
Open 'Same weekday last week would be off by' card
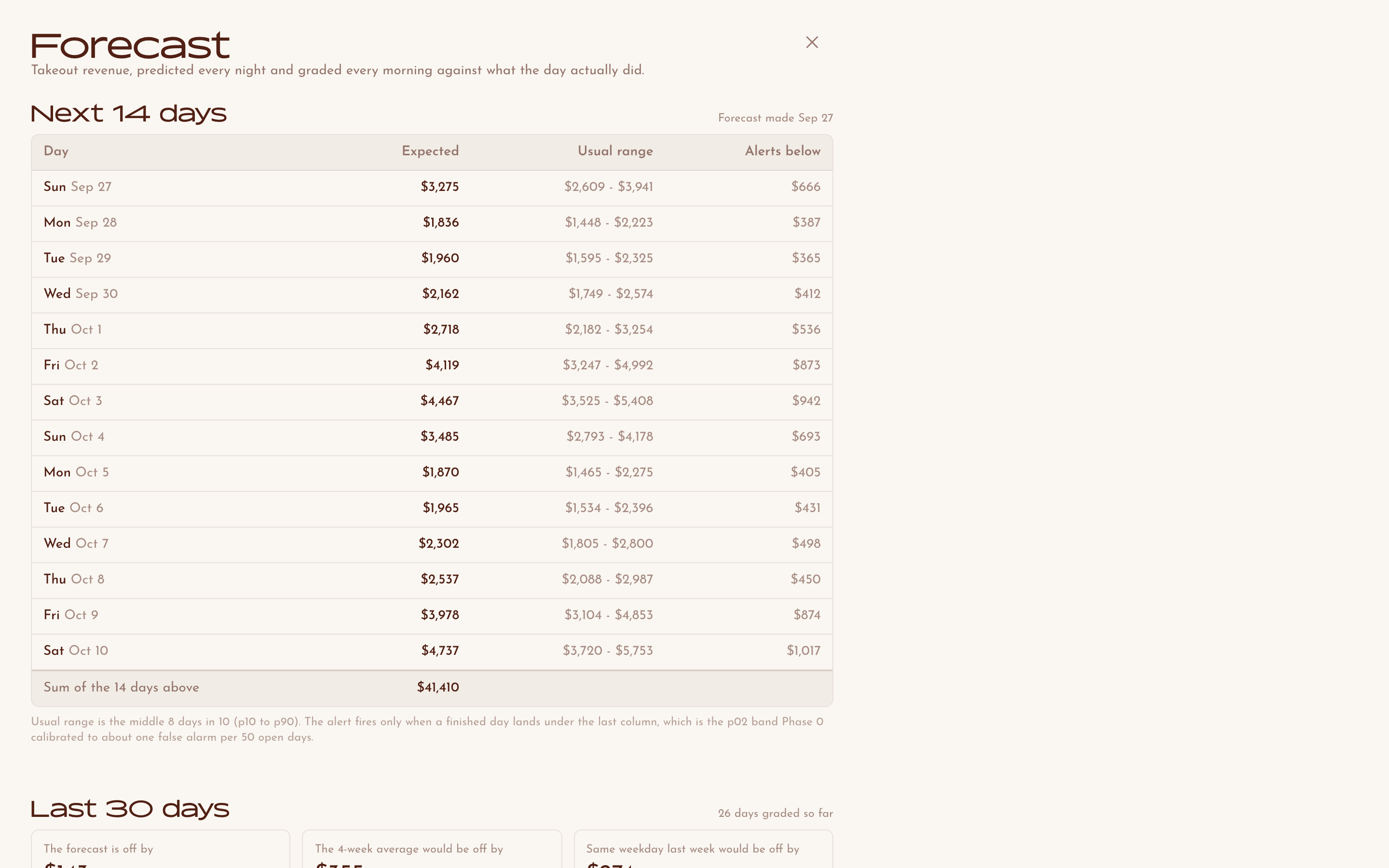[x=703, y=849]
